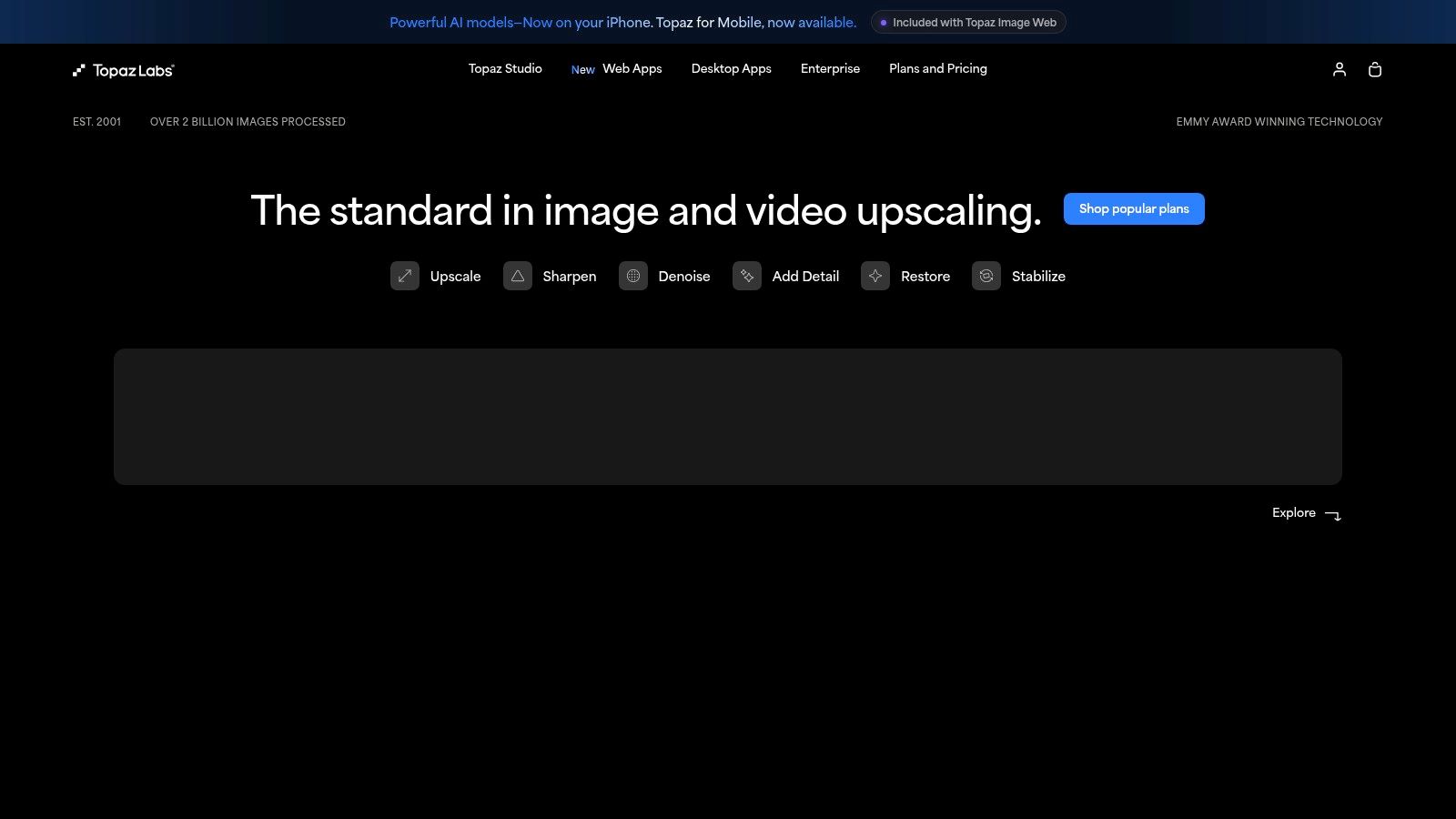Select the Denoise label
The width and height of the screenshot is (1456, 819).
click(684, 276)
